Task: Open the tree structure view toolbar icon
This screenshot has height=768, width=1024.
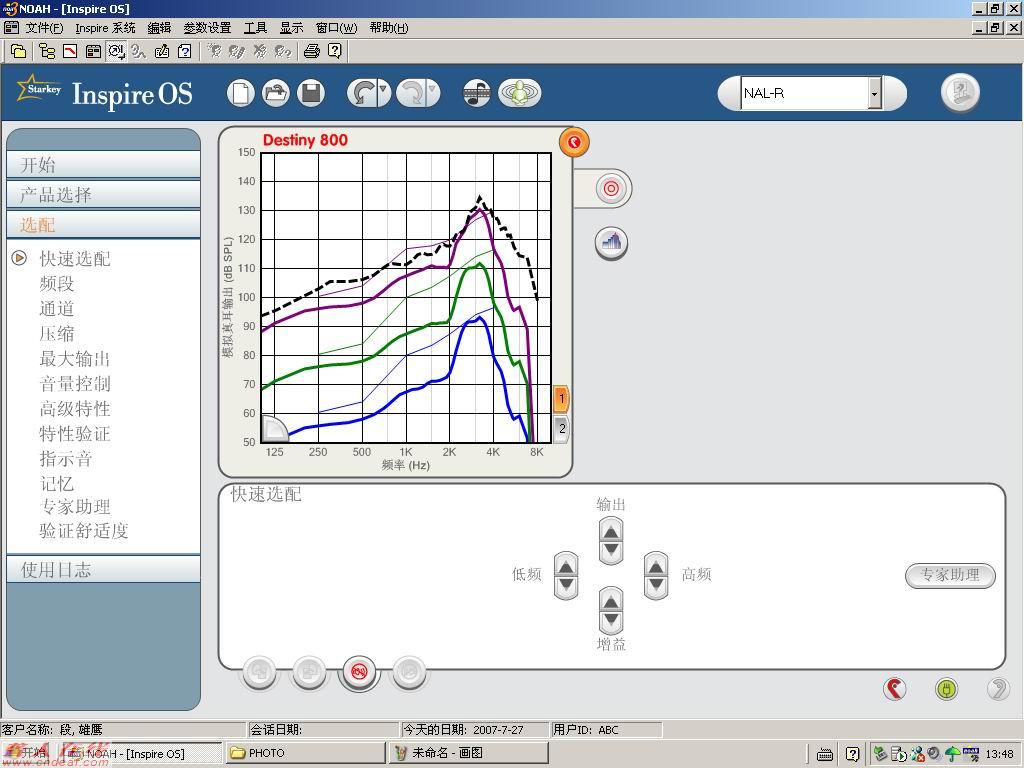Action: tap(46, 51)
